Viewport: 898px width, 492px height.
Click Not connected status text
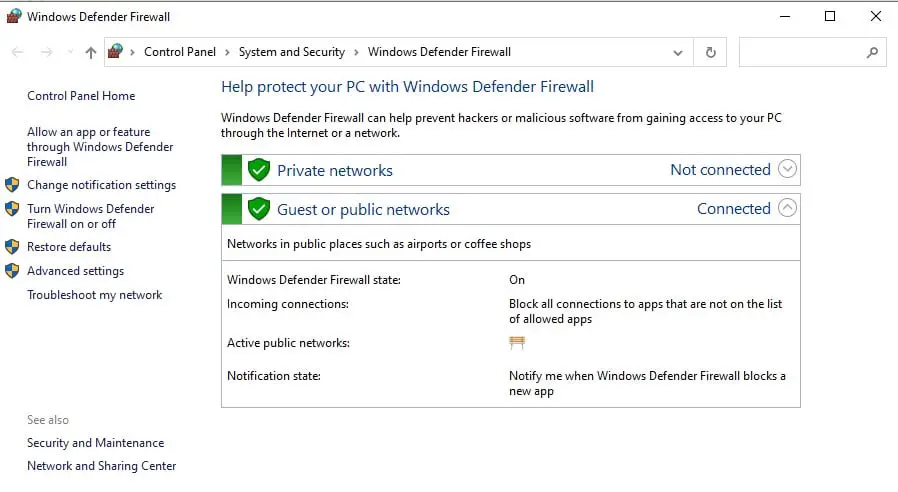pos(720,170)
